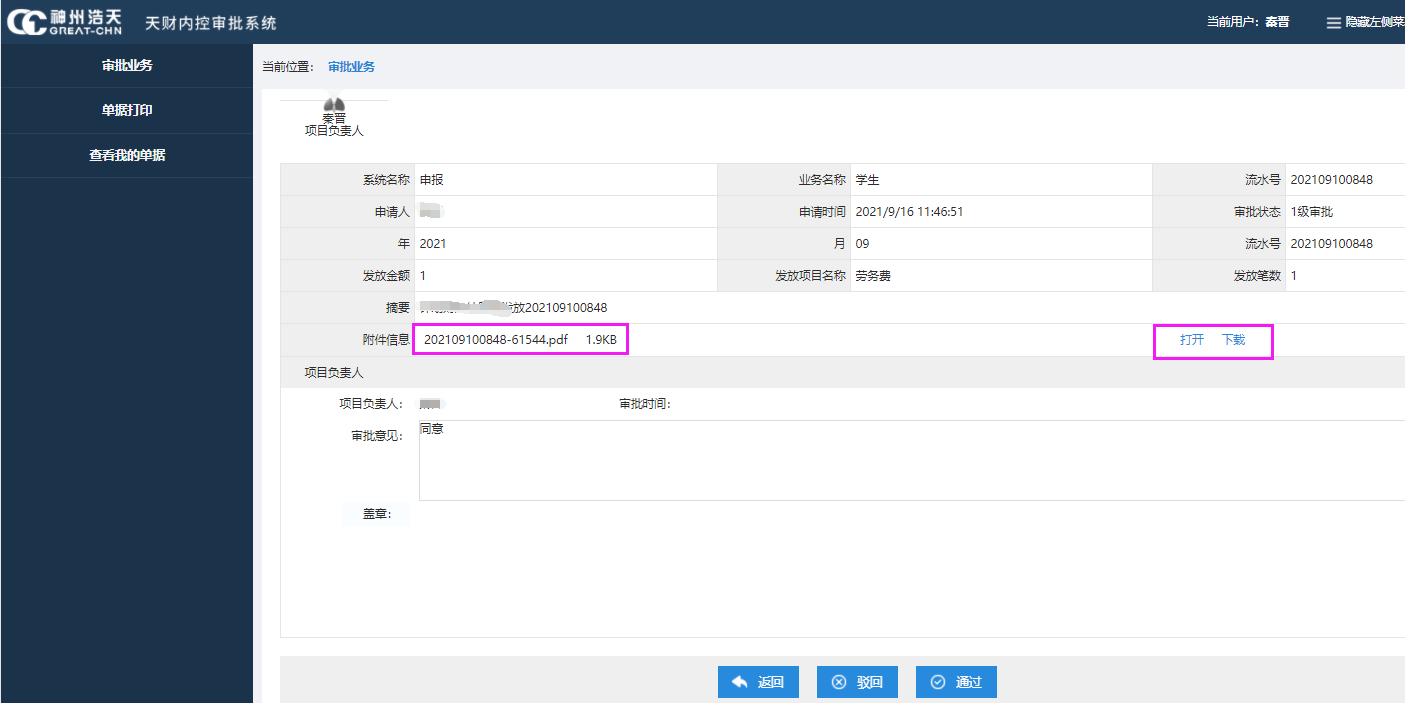Open the 审批业务 sidebar menu
The width and height of the screenshot is (1405, 703).
127,65
